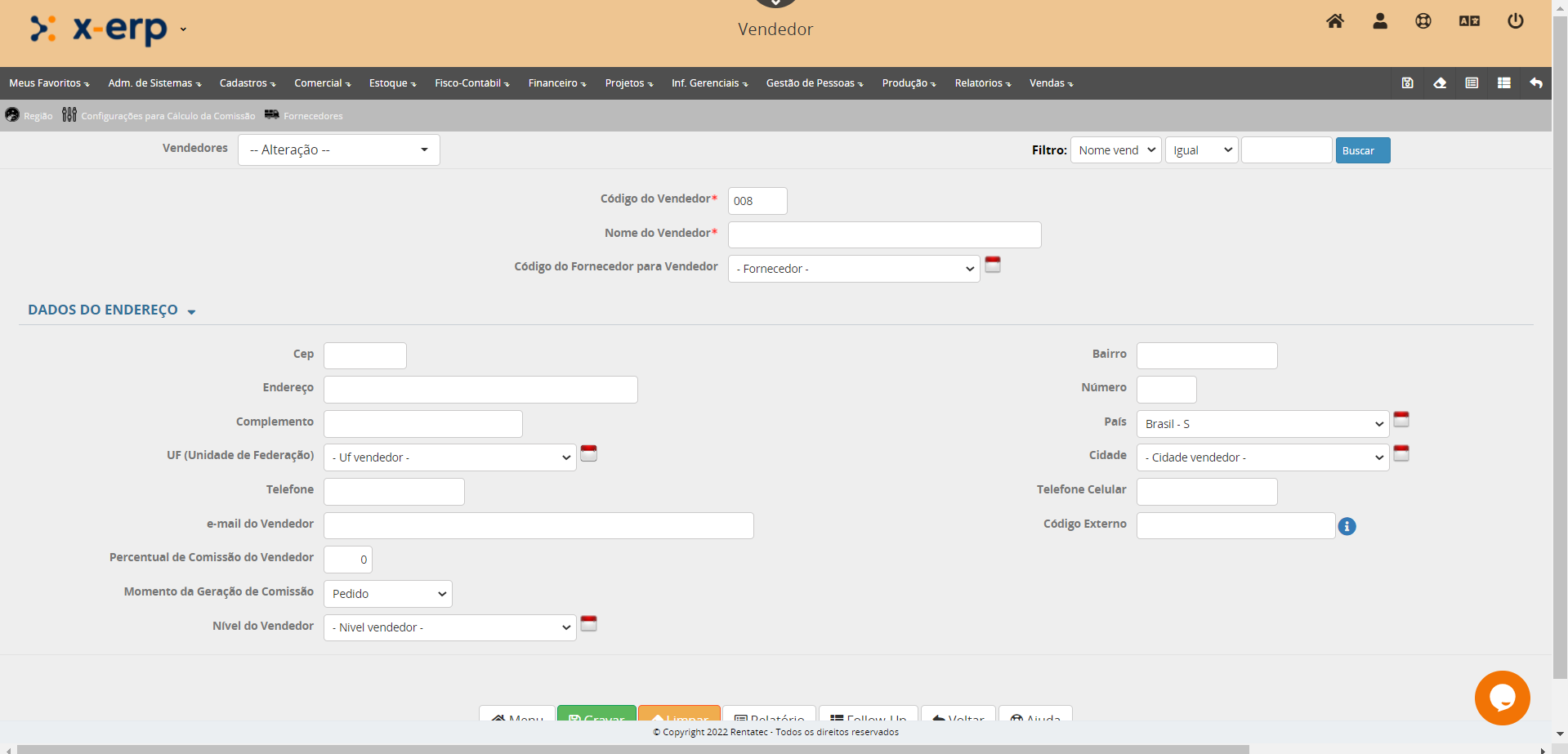The height and width of the screenshot is (754, 1568).
Task: Click the Buscar button
Action: (x=1362, y=150)
